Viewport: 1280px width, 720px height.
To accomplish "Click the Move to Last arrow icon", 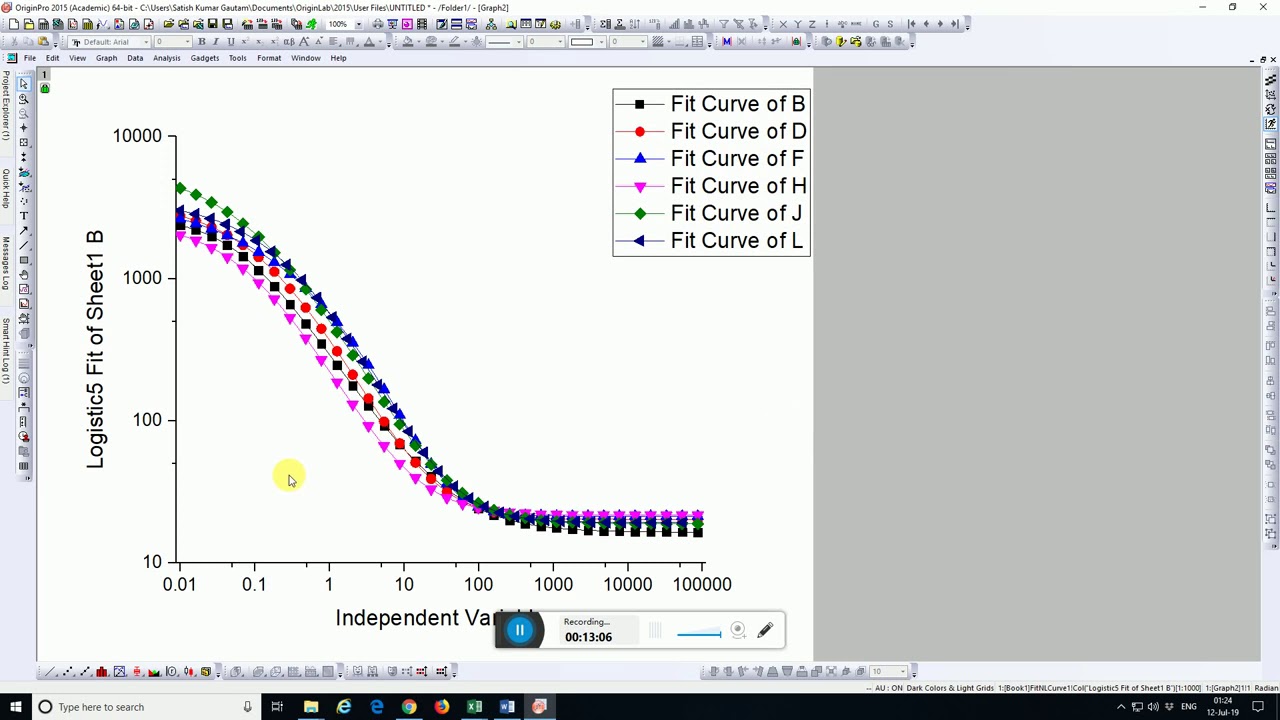I will click(955, 24).
